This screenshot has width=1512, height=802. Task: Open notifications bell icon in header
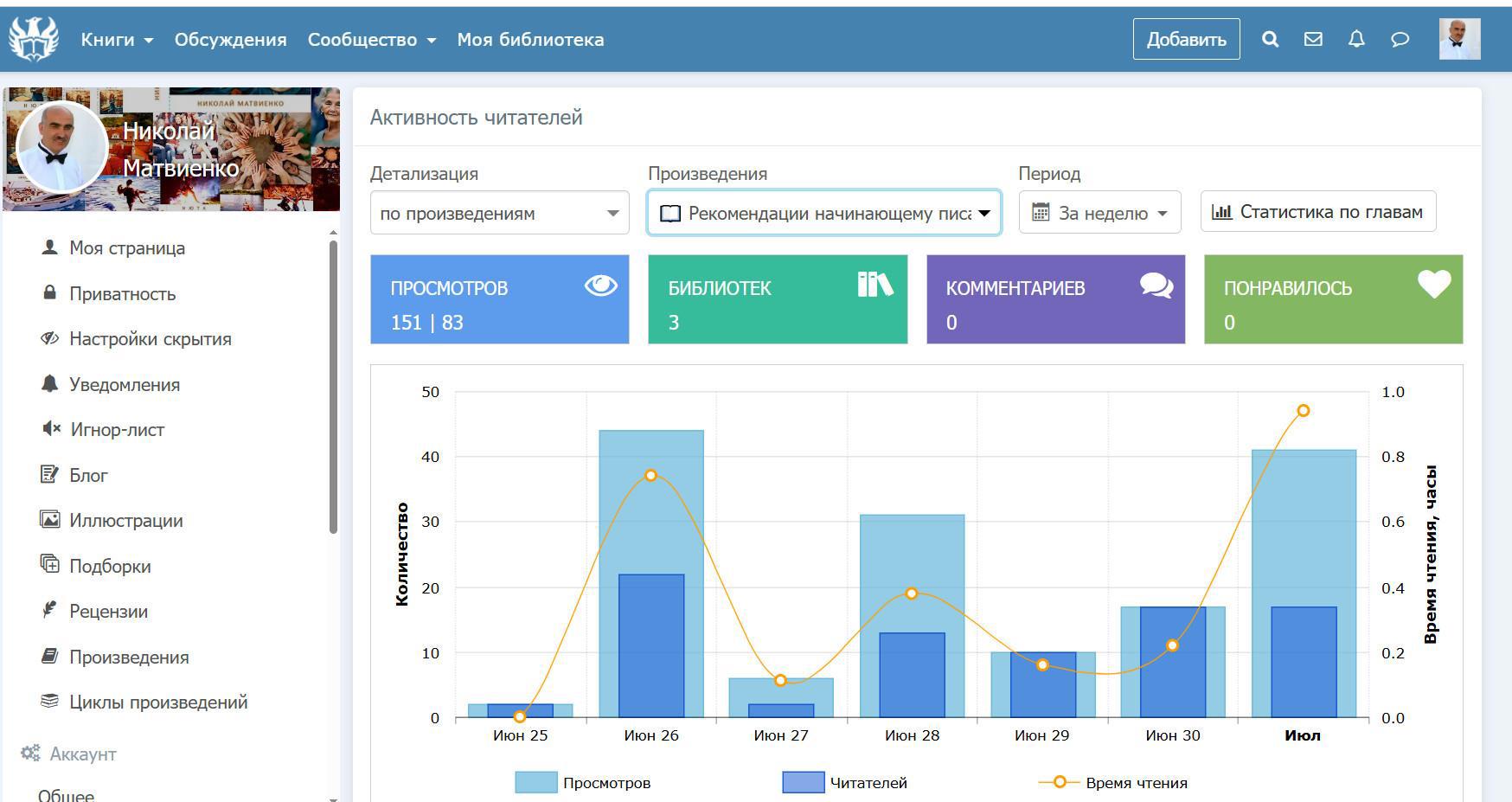(1356, 39)
